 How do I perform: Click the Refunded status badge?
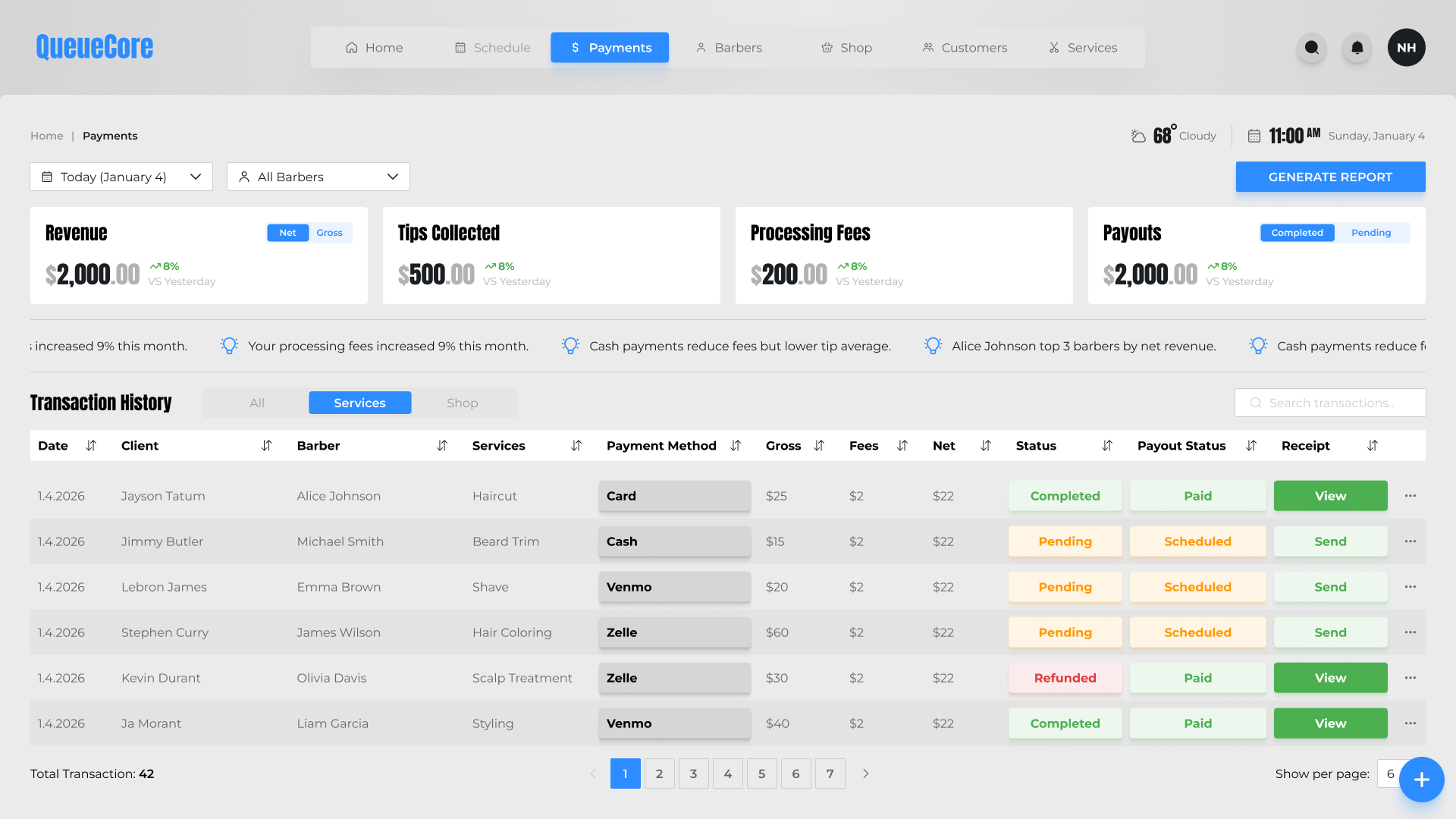click(1065, 678)
